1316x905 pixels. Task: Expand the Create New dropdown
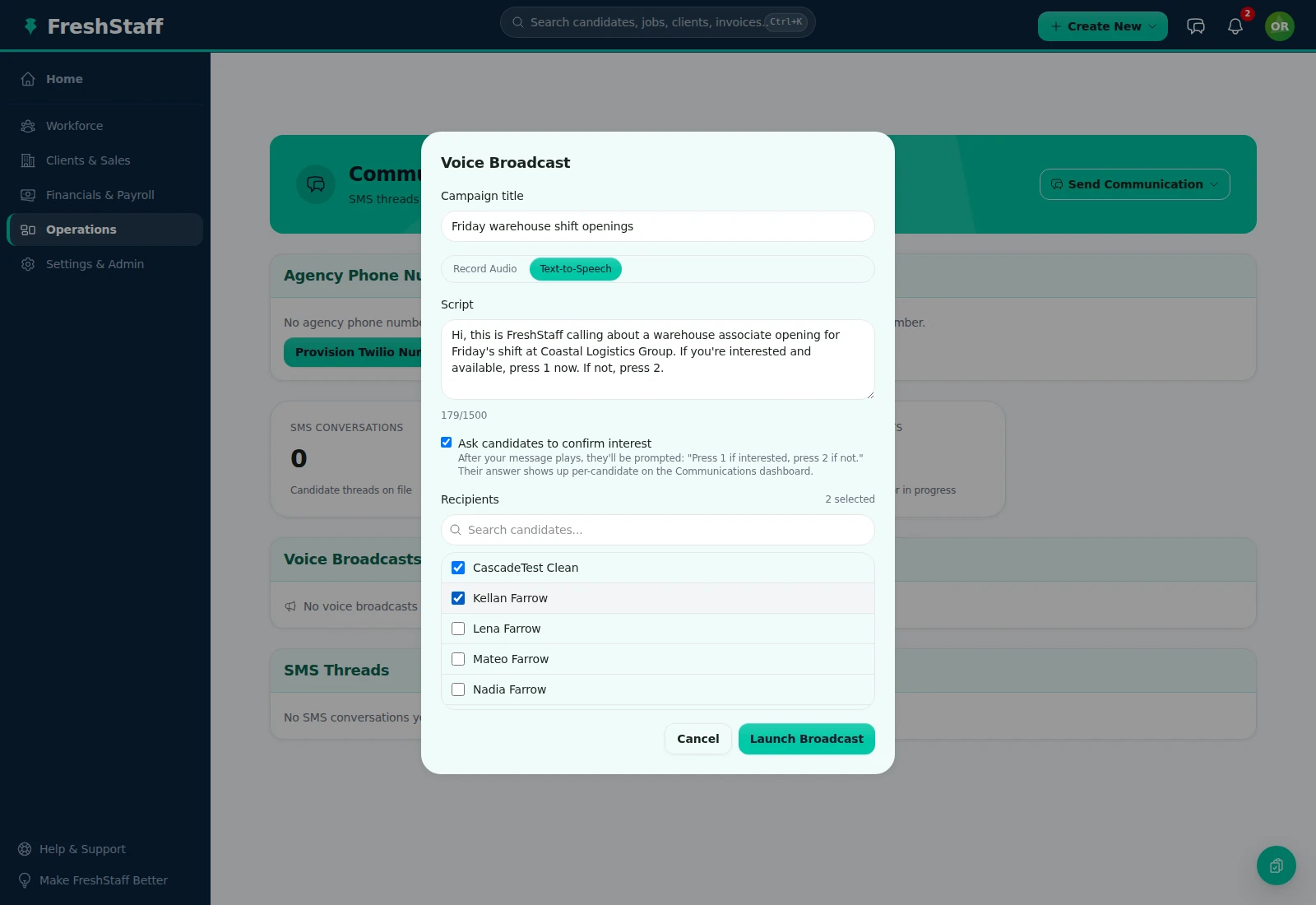pyautogui.click(x=1103, y=26)
